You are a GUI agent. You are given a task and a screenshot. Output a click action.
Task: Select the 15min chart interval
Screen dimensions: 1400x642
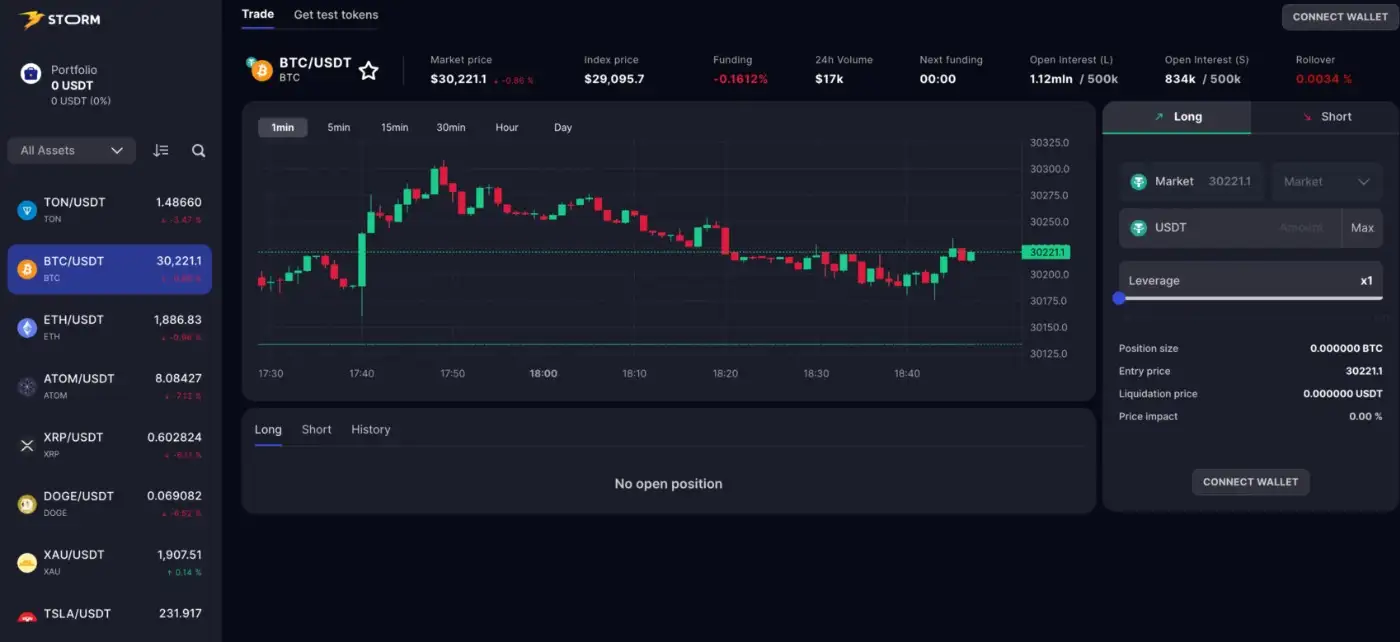point(394,128)
